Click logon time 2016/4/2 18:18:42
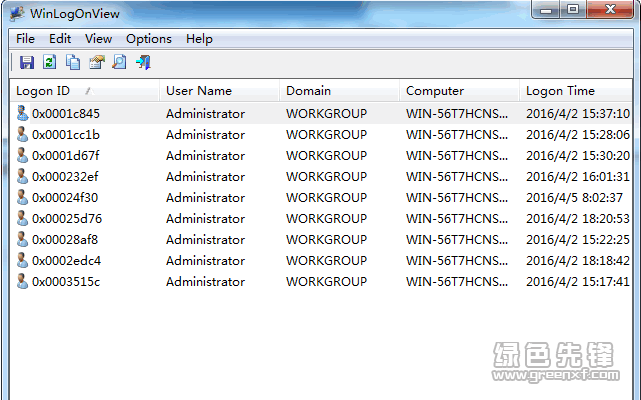Image resolution: width=641 pixels, height=400 pixels. 578,260
